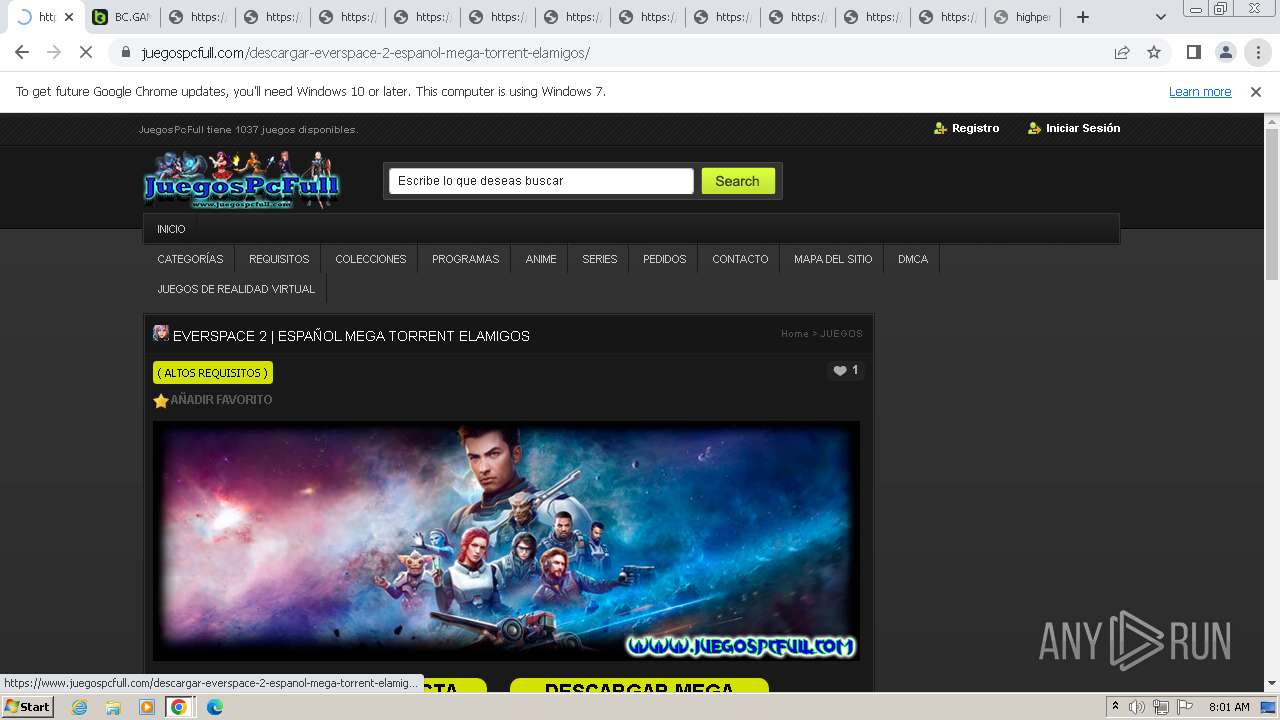Switch to the highper tab

tap(1023, 17)
